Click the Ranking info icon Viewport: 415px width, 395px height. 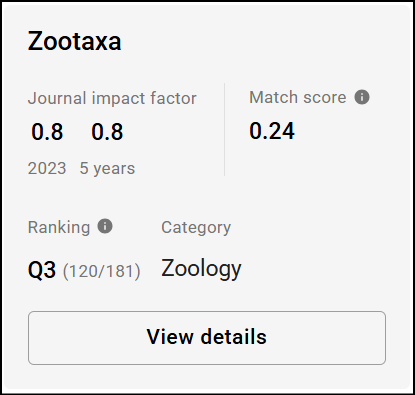pyautogui.click(x=105, y=226)
